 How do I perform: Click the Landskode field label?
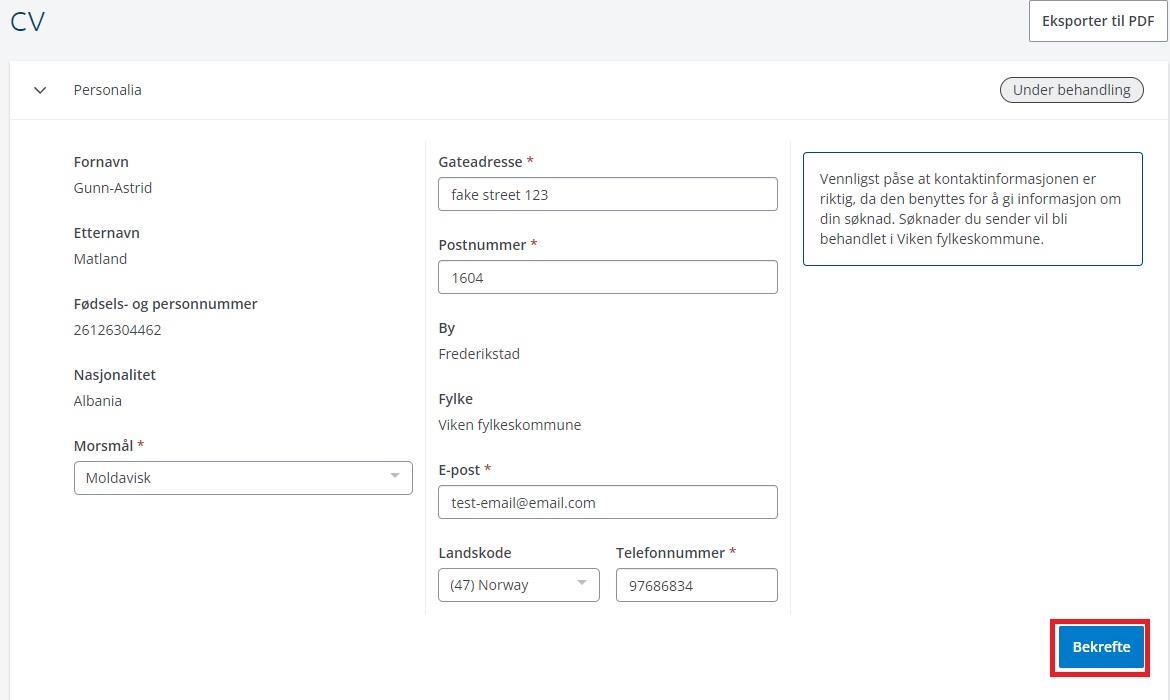(x=475, y=552)
